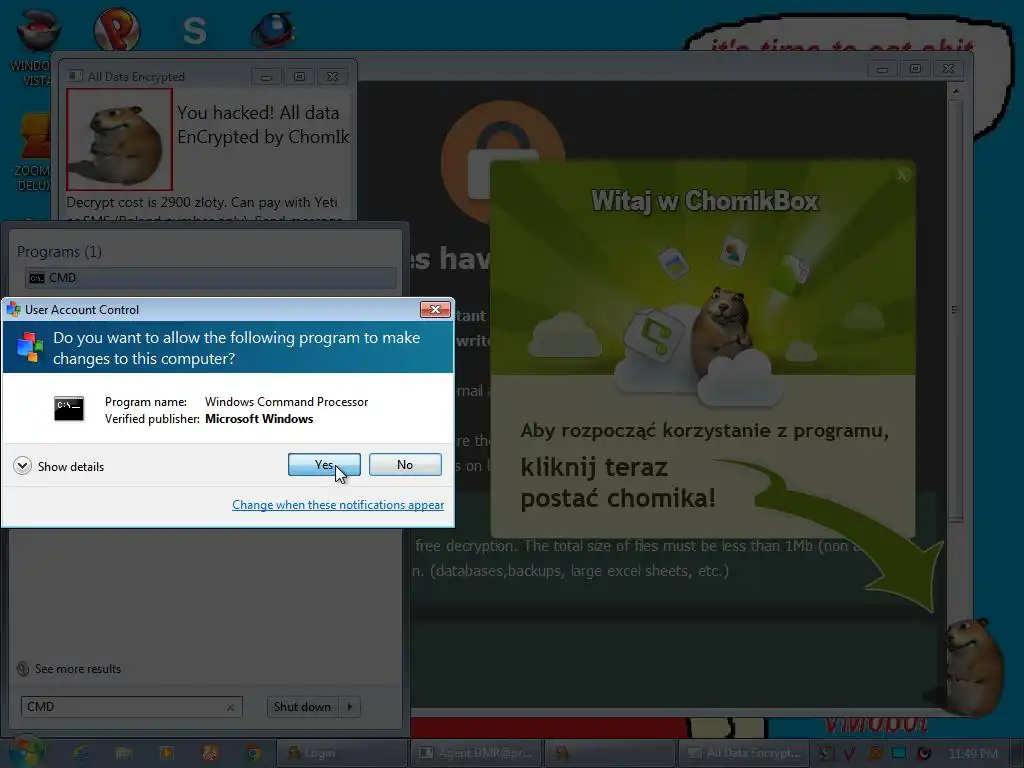Click the orange padlock icon in ransom window

[x=502, y=161]
